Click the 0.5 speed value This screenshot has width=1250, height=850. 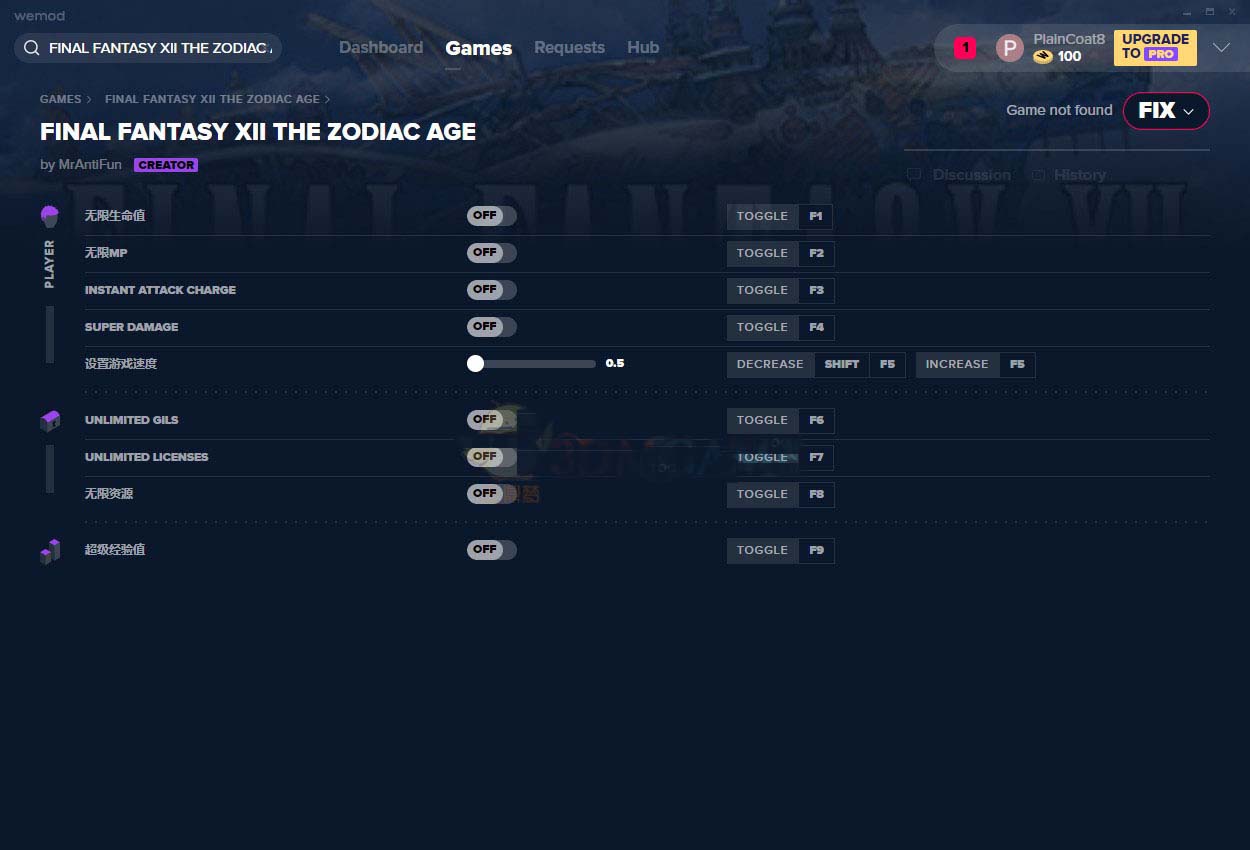click(x=615, y=364)
